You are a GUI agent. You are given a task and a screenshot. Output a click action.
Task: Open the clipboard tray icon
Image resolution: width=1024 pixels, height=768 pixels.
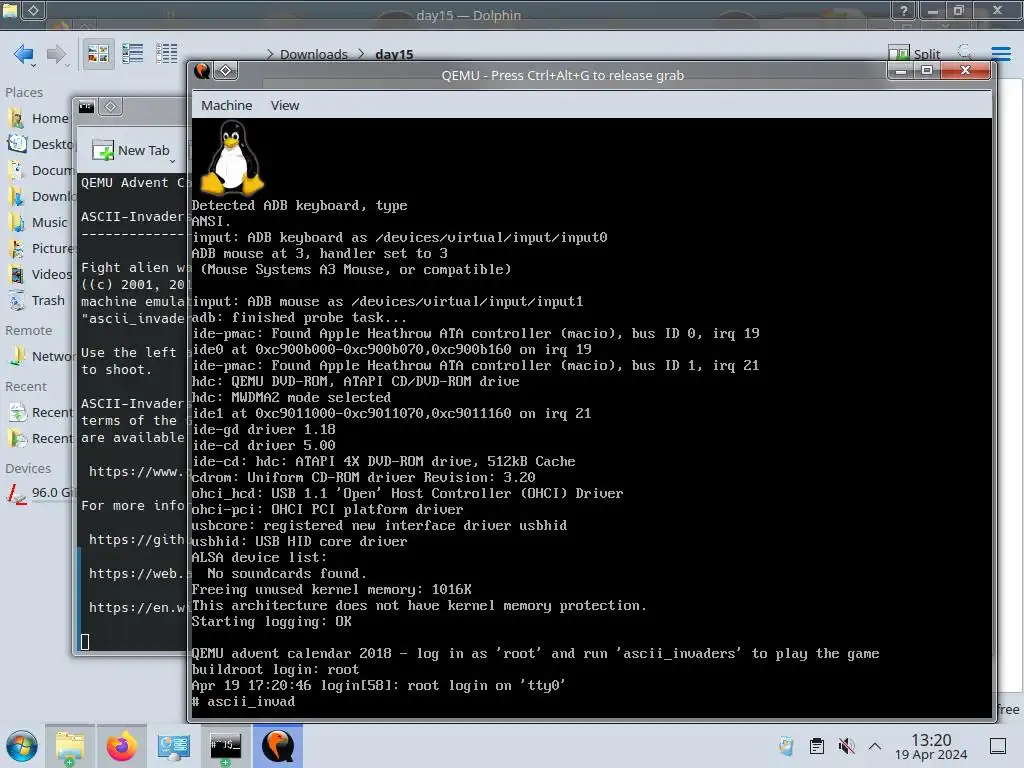pos(816,746)
